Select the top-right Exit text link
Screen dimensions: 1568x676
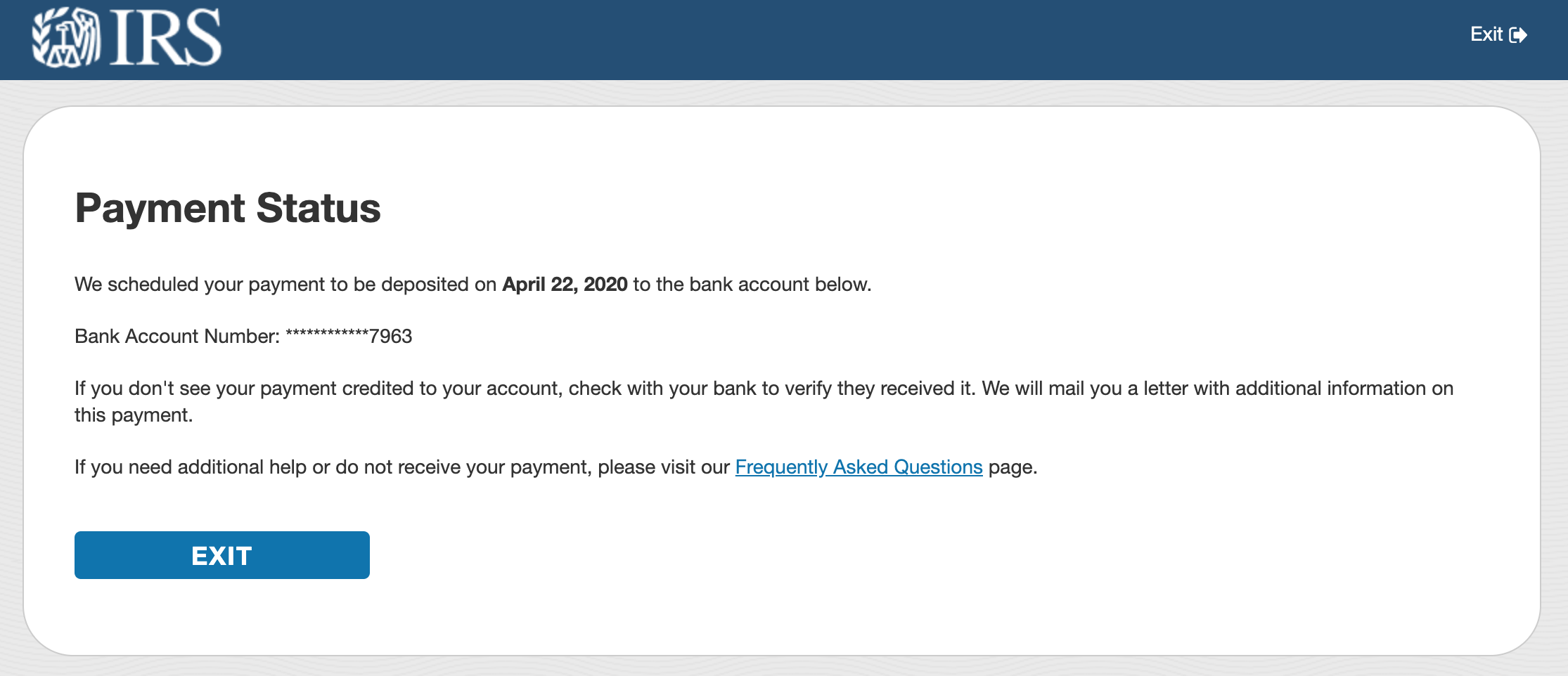[x=1486, y=34]
